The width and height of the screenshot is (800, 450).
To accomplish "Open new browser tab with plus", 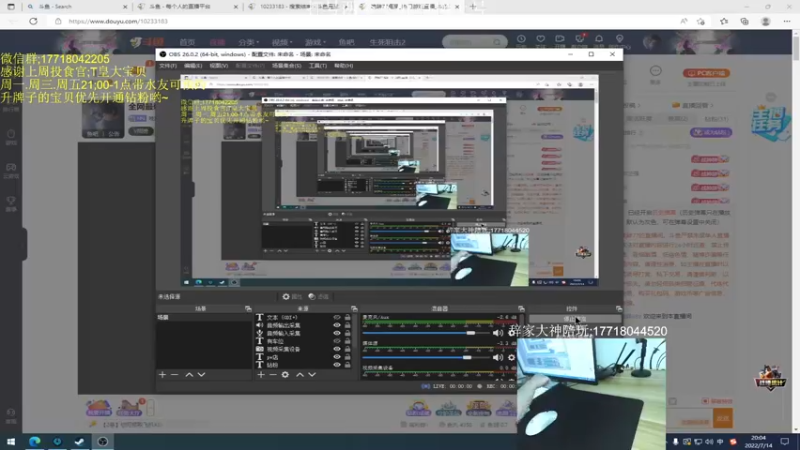I will pyautogui.click(x=473, y=7).
